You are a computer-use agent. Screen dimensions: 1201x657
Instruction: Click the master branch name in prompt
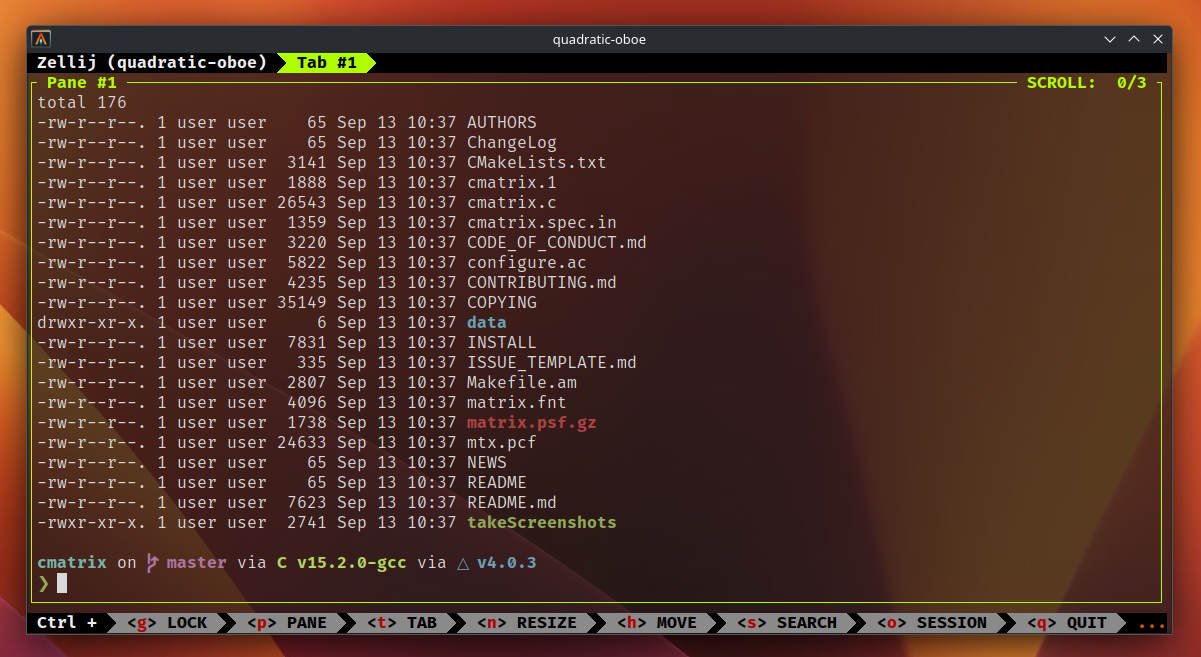(x=197, y=563)
